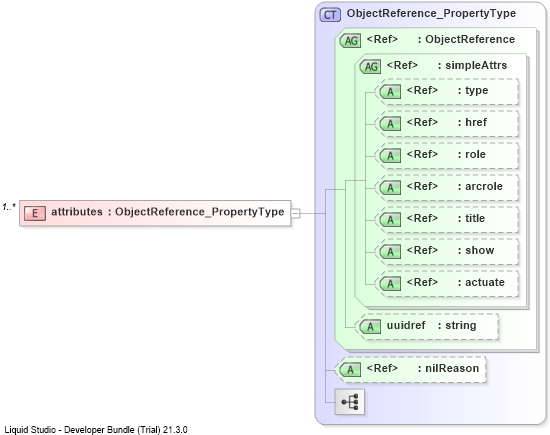550x435 pixels.
Task: Select the 'show' attribute reference
Action: [x=446, y=251]
